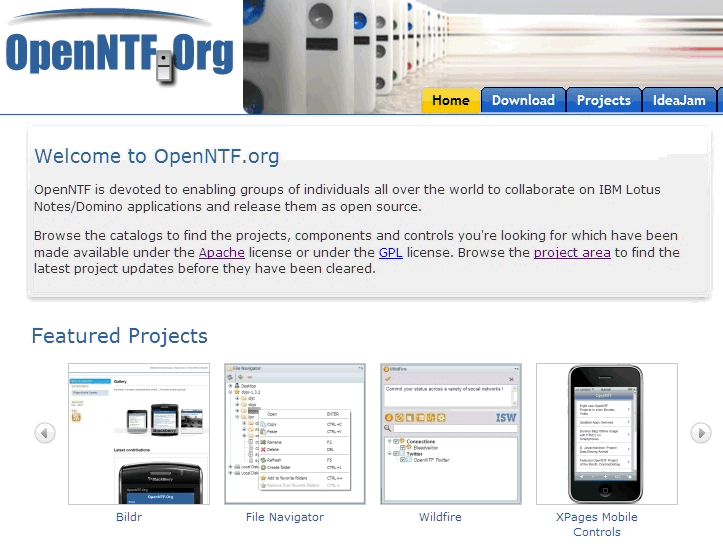Open the GPL license link
This screenshot has width=723, height=560.
391,252
